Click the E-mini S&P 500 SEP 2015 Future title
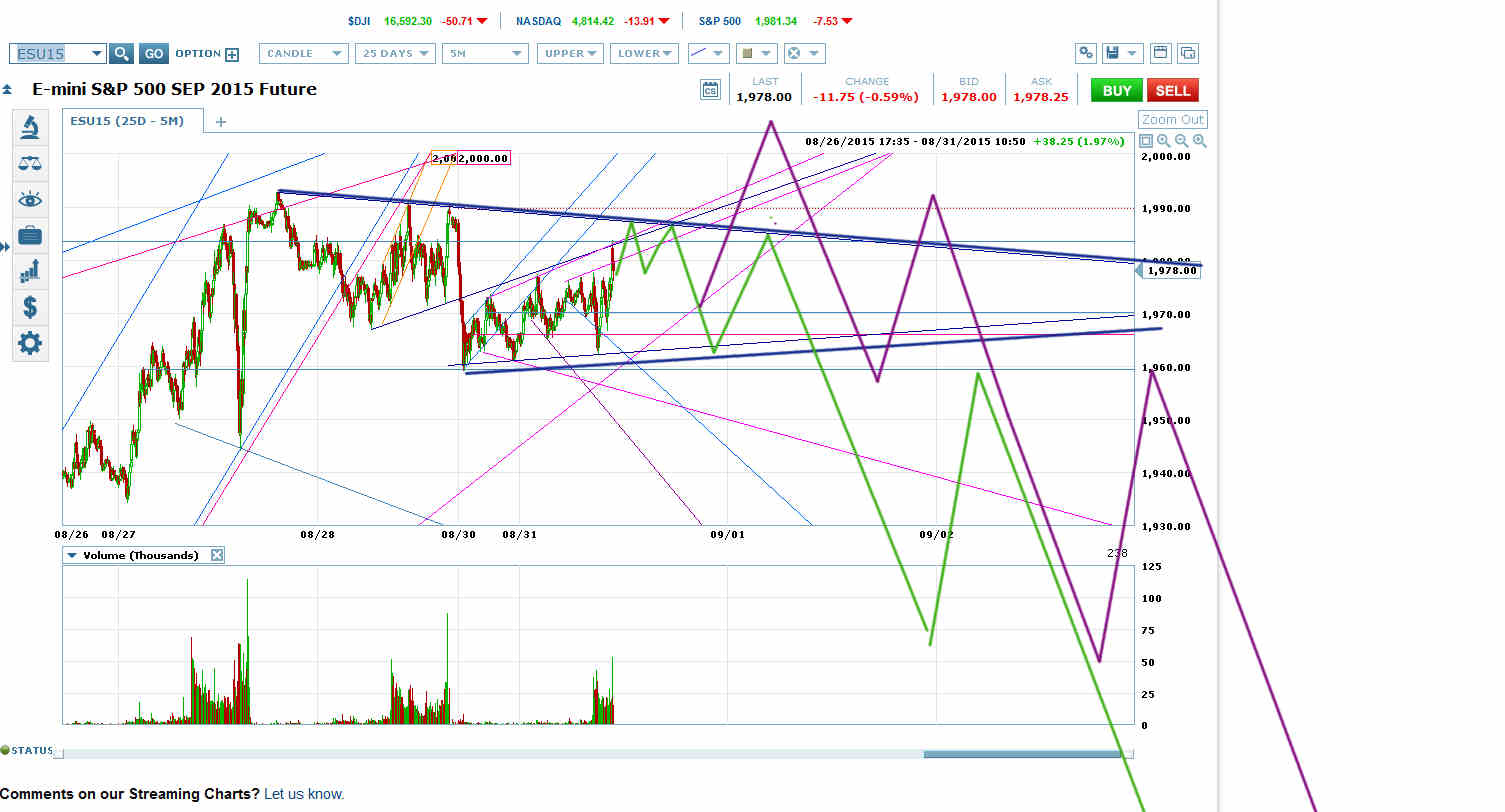 pyautogui.click(x=175, y=89)
